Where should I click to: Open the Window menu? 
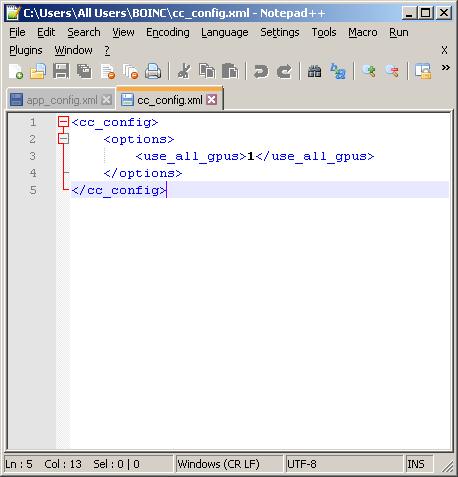pyautogui.click(x=73, y=50)
